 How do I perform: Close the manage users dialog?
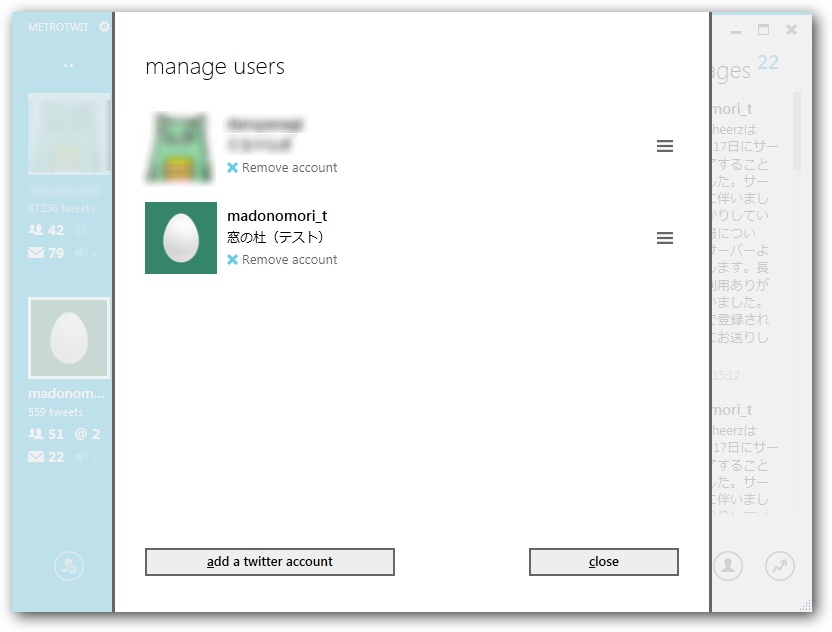click(604, 561)
